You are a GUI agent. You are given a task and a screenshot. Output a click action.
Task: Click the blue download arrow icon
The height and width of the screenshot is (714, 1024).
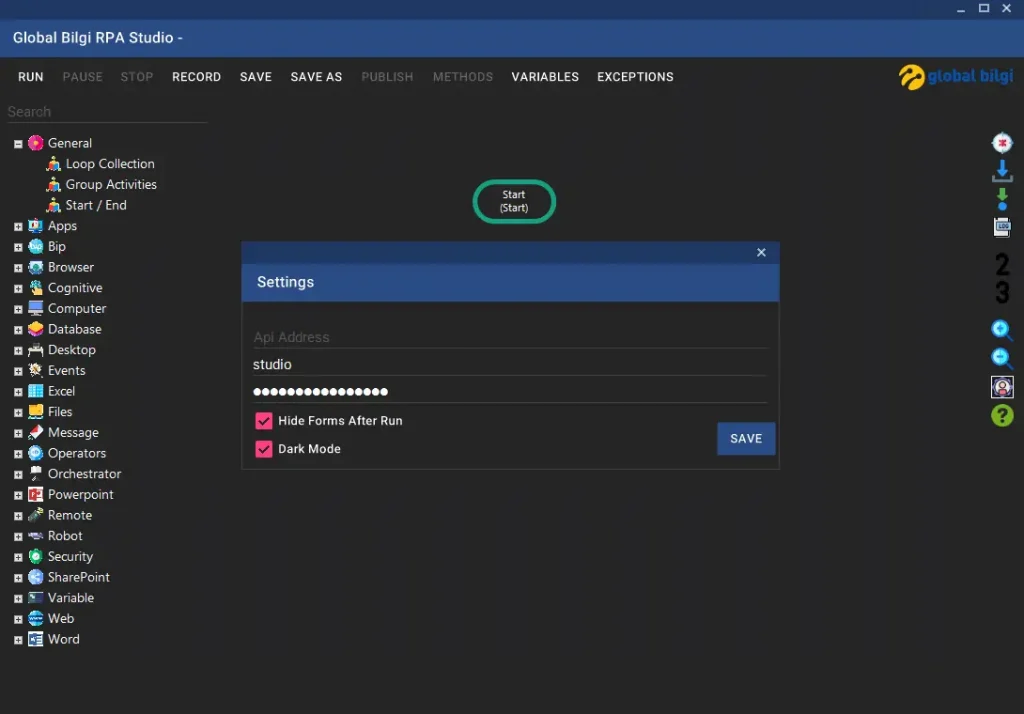(x=1002, y=170)
